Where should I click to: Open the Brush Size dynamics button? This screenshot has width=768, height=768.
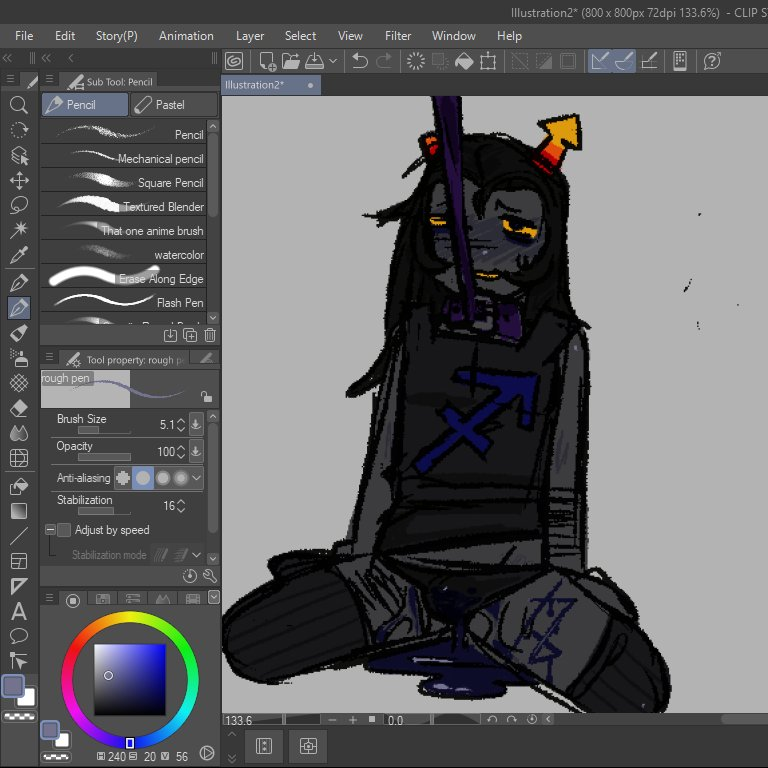point(195,424)
